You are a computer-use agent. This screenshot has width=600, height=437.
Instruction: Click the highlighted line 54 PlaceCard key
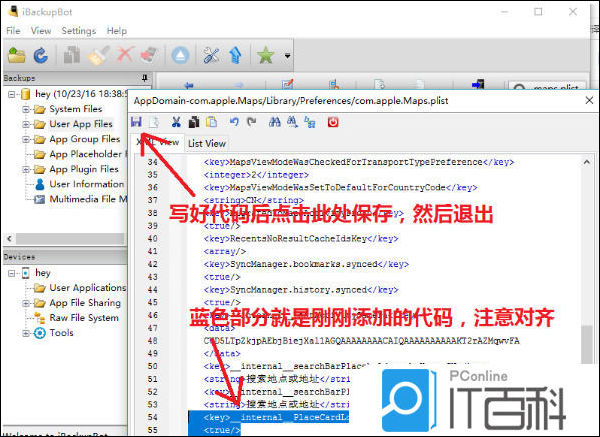[x=276, y=417]
